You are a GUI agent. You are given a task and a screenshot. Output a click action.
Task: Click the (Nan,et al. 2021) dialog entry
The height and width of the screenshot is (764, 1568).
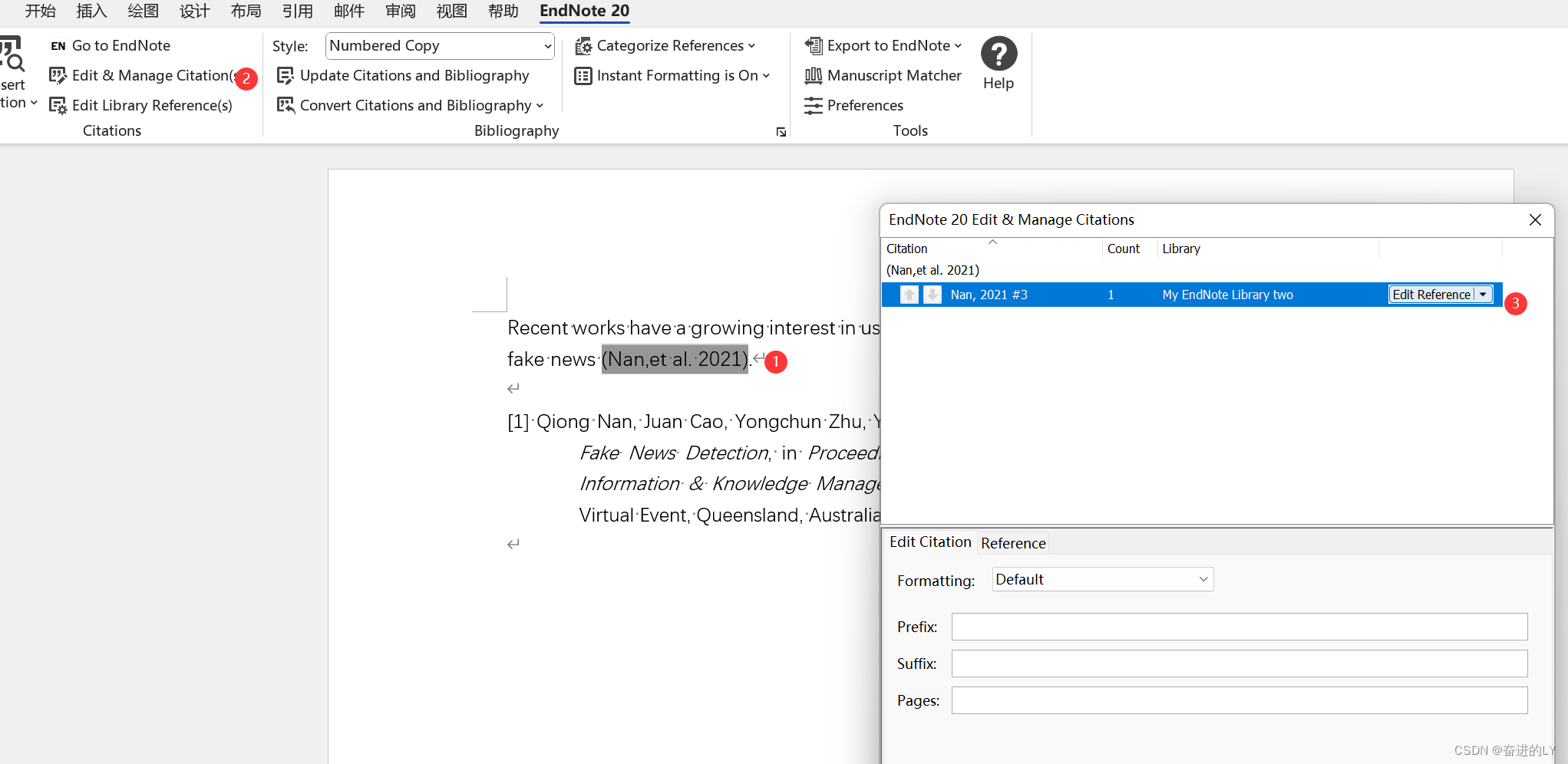tap(933, 270)
